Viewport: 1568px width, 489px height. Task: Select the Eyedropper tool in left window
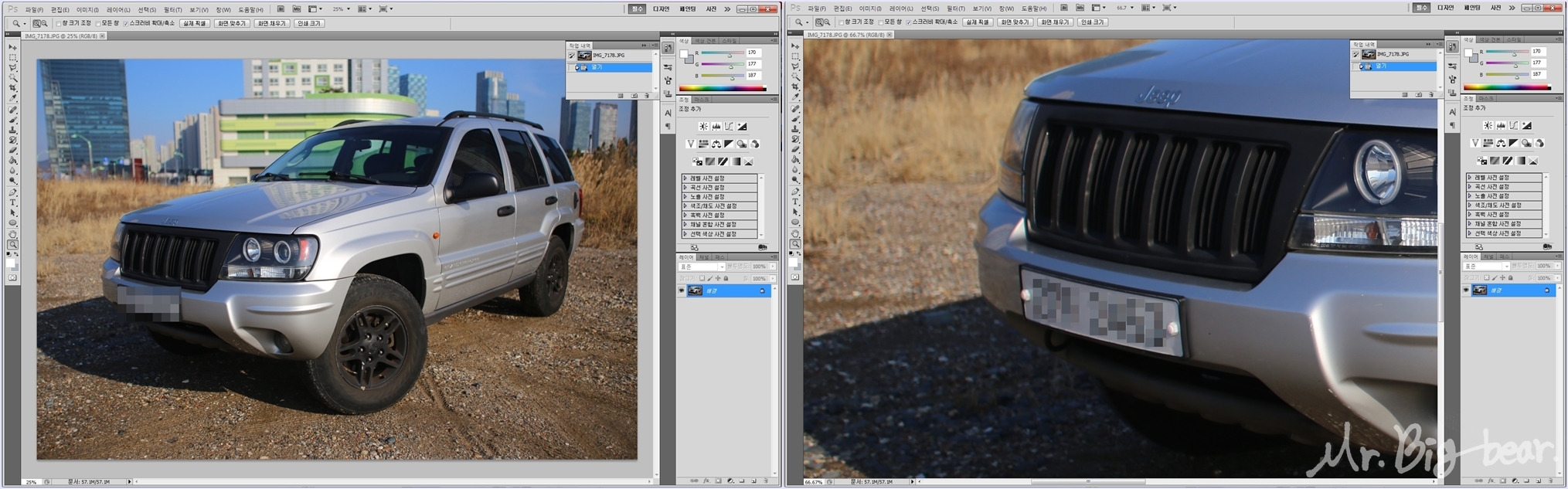(x=12, y=97)
